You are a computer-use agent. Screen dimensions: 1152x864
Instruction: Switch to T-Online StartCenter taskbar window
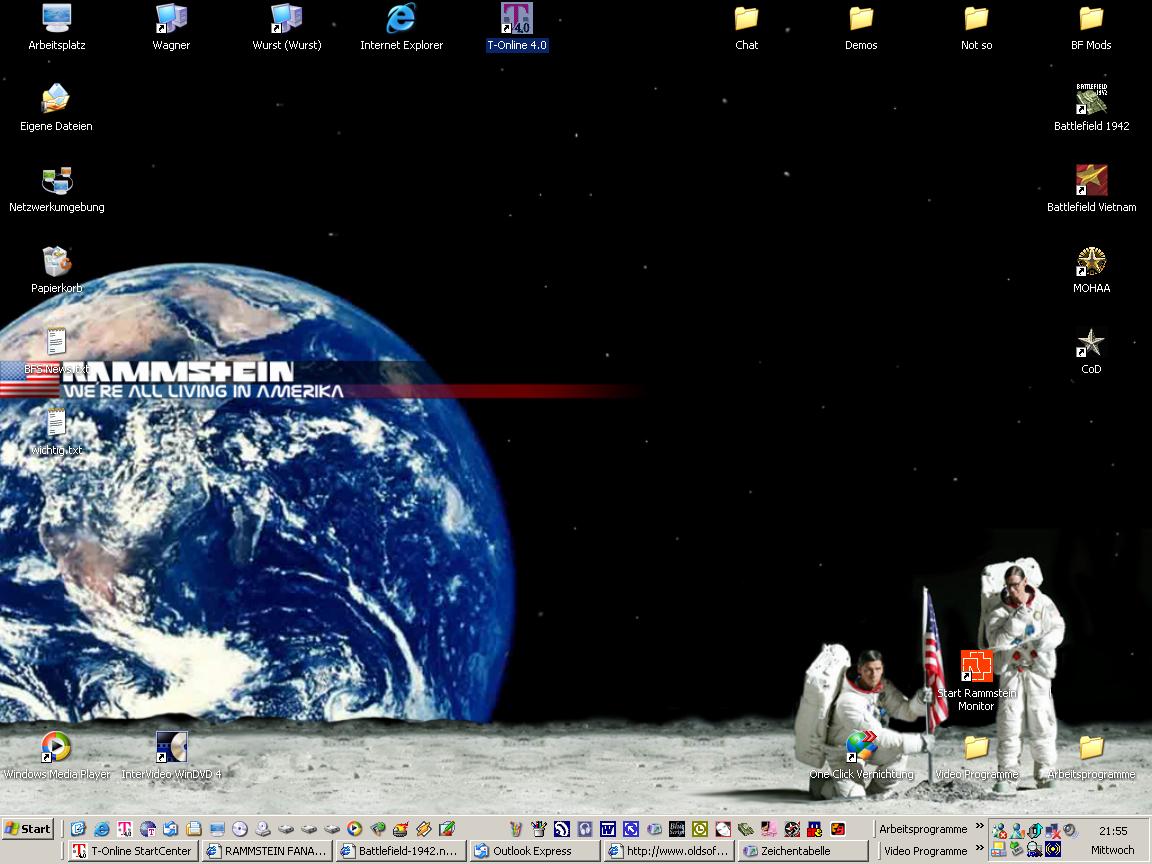[133, 851]
